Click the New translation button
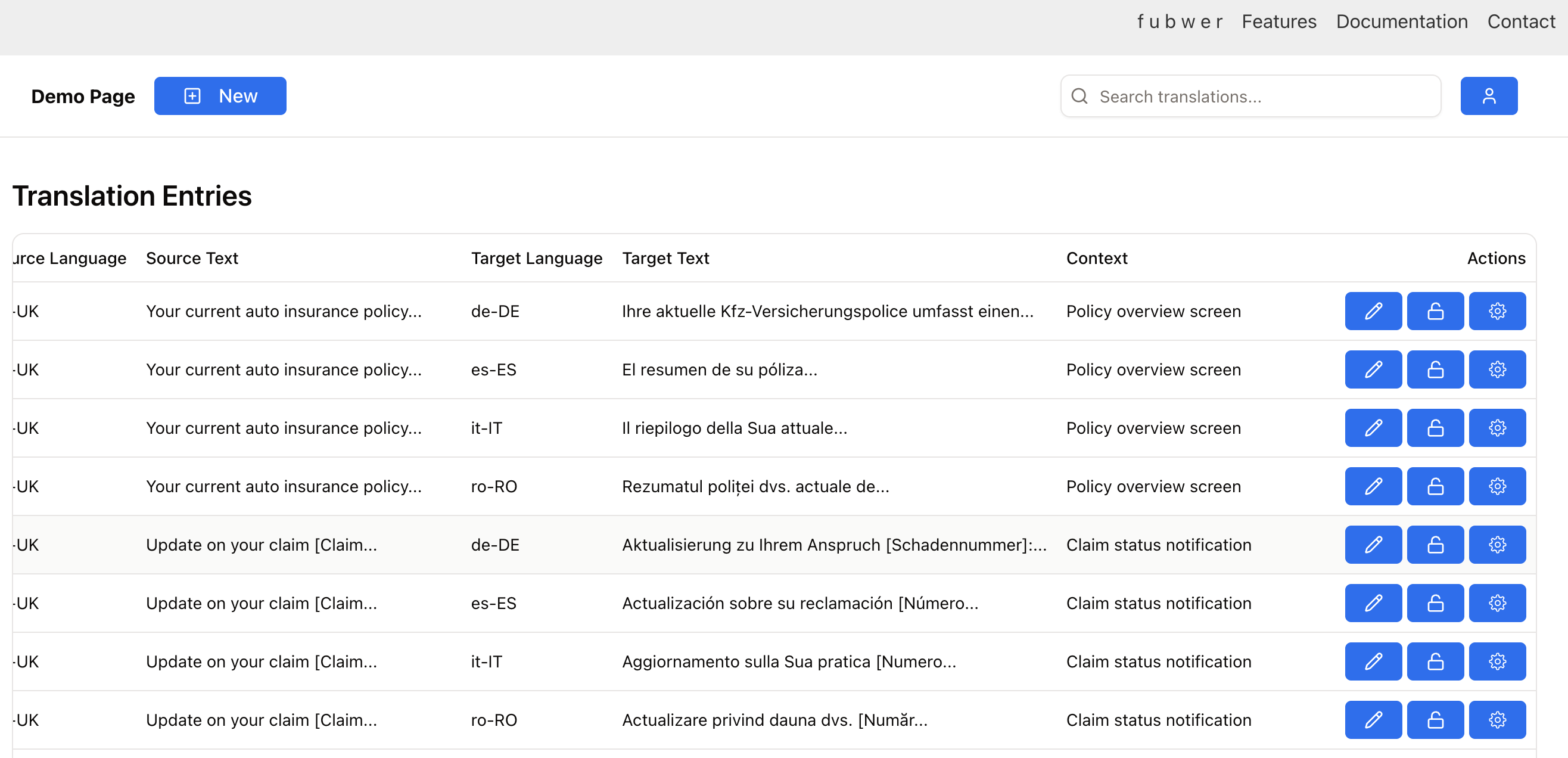Viewport: 1568px width, 758px height. 220,96
